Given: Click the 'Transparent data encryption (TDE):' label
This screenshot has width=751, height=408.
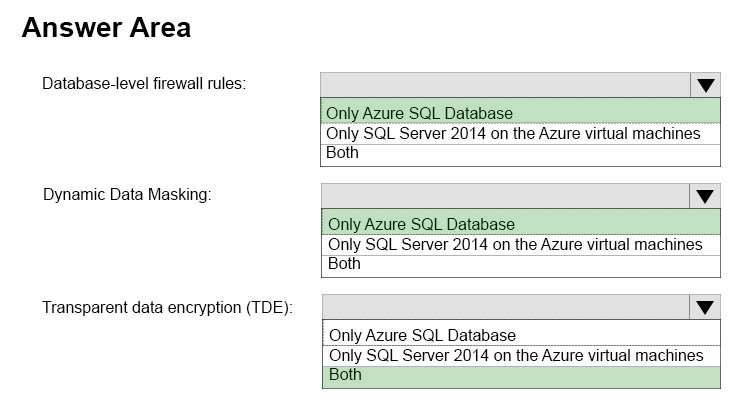Looking at the screenshot, I should coord(168,307).
